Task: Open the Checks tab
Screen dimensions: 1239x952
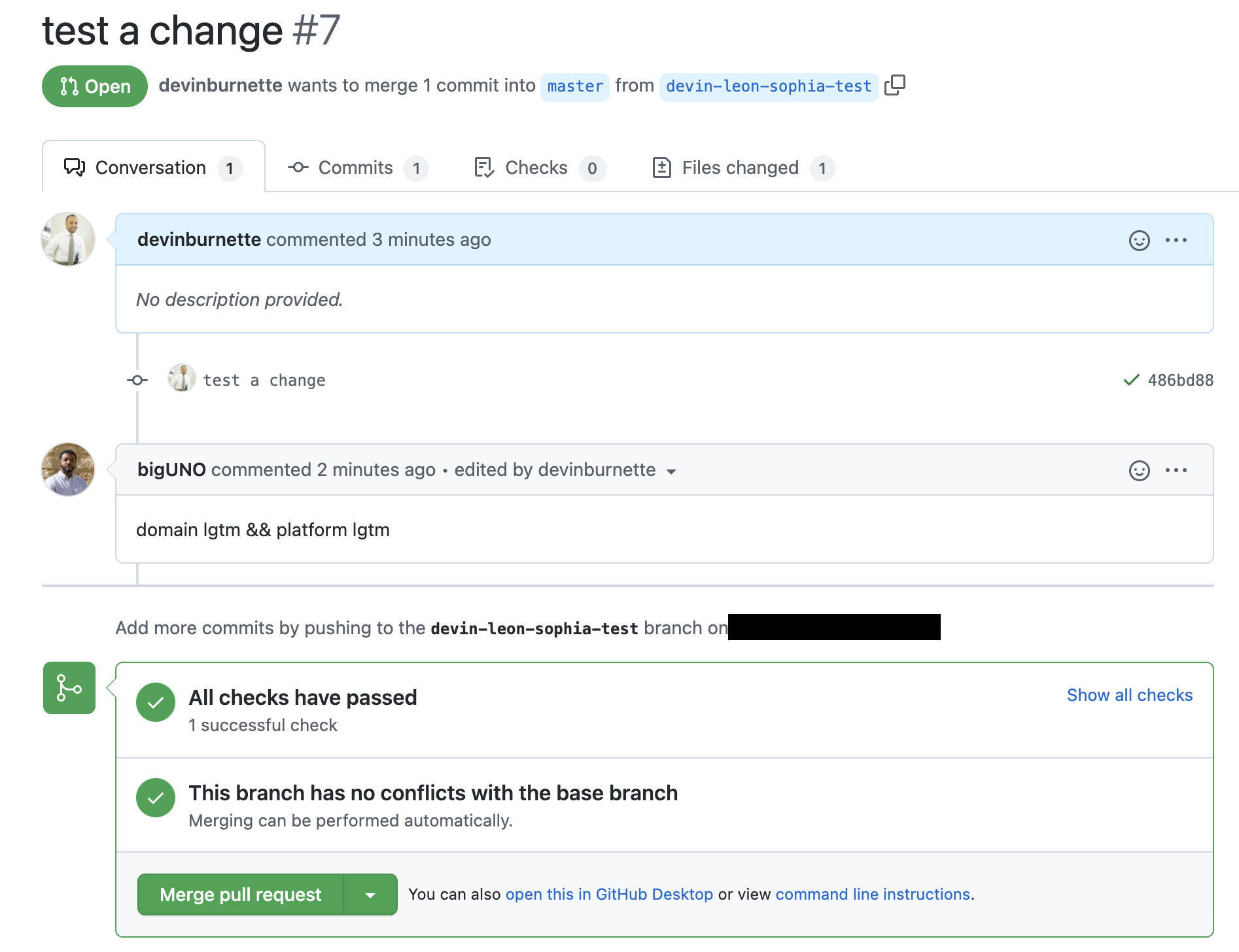Action: point(534,167)
